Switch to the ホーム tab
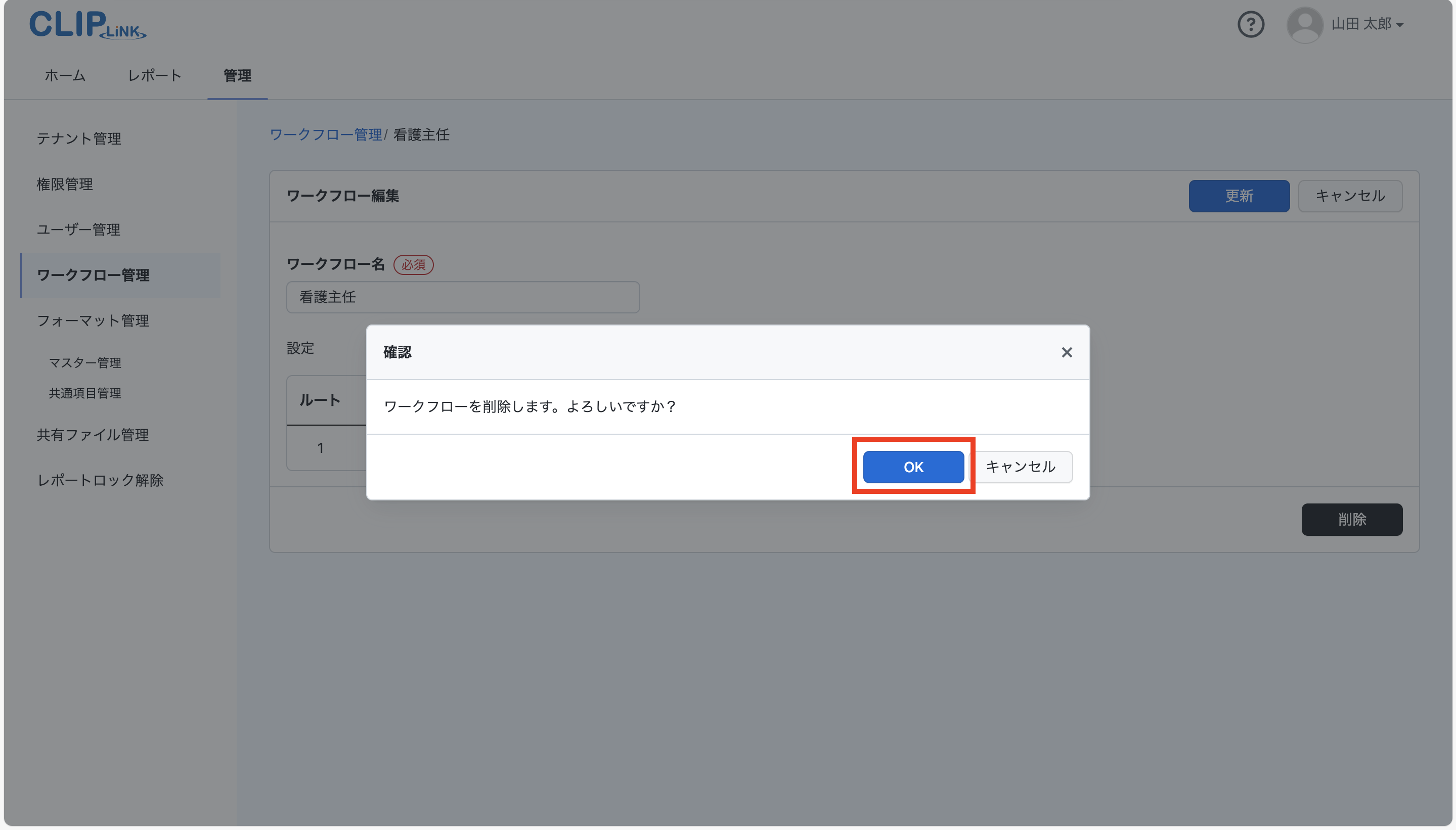1456x830 pixels. [x=64, y=75]
